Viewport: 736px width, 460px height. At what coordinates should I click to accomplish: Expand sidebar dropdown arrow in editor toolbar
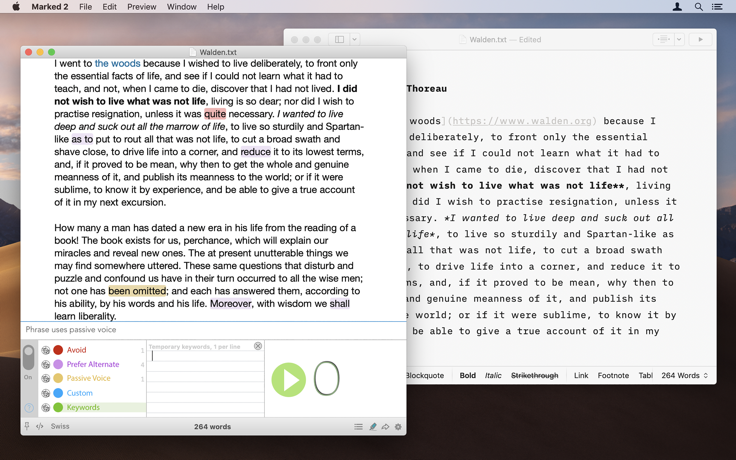[355, 39]
